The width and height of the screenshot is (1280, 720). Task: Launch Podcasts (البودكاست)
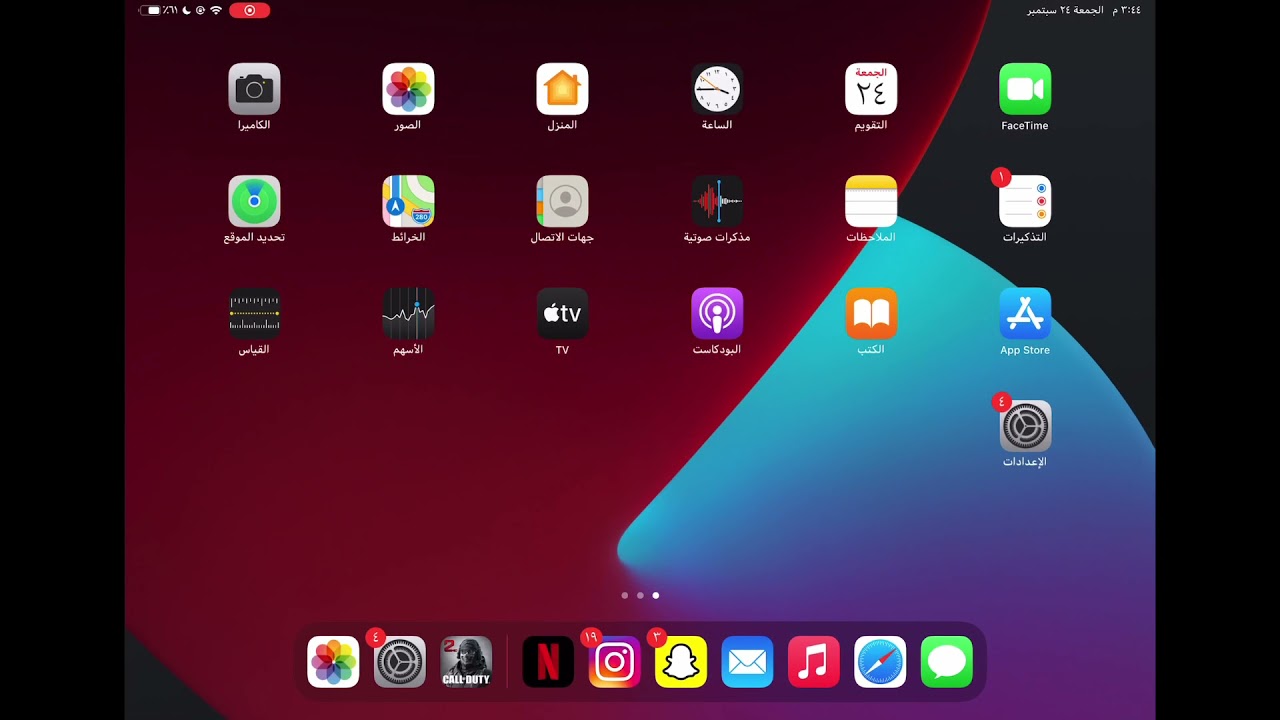(x=717, y=314)
